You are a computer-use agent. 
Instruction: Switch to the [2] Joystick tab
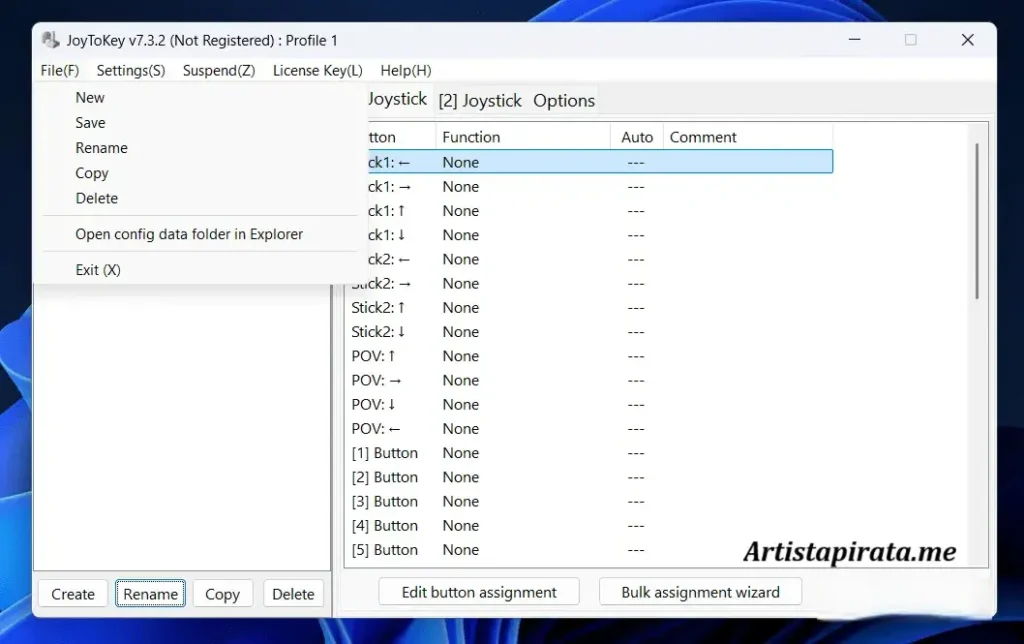480,101
